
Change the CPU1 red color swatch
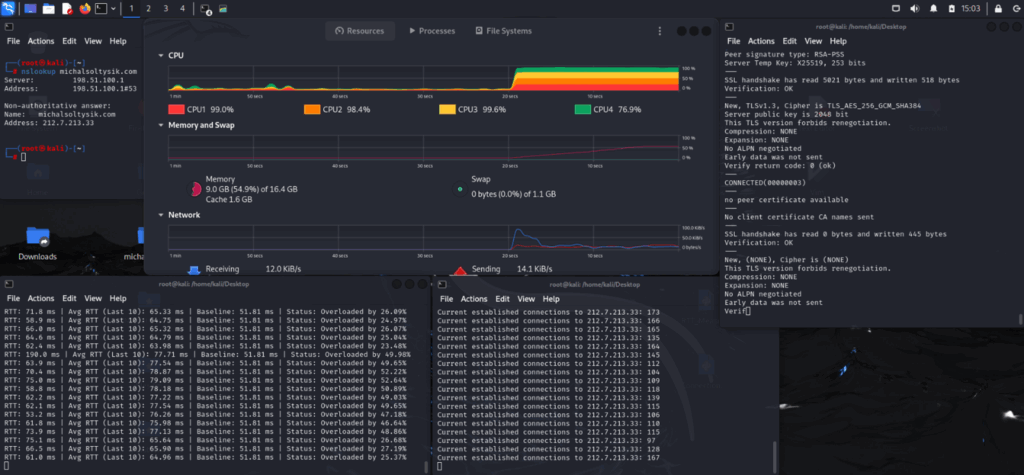(176, 110)
